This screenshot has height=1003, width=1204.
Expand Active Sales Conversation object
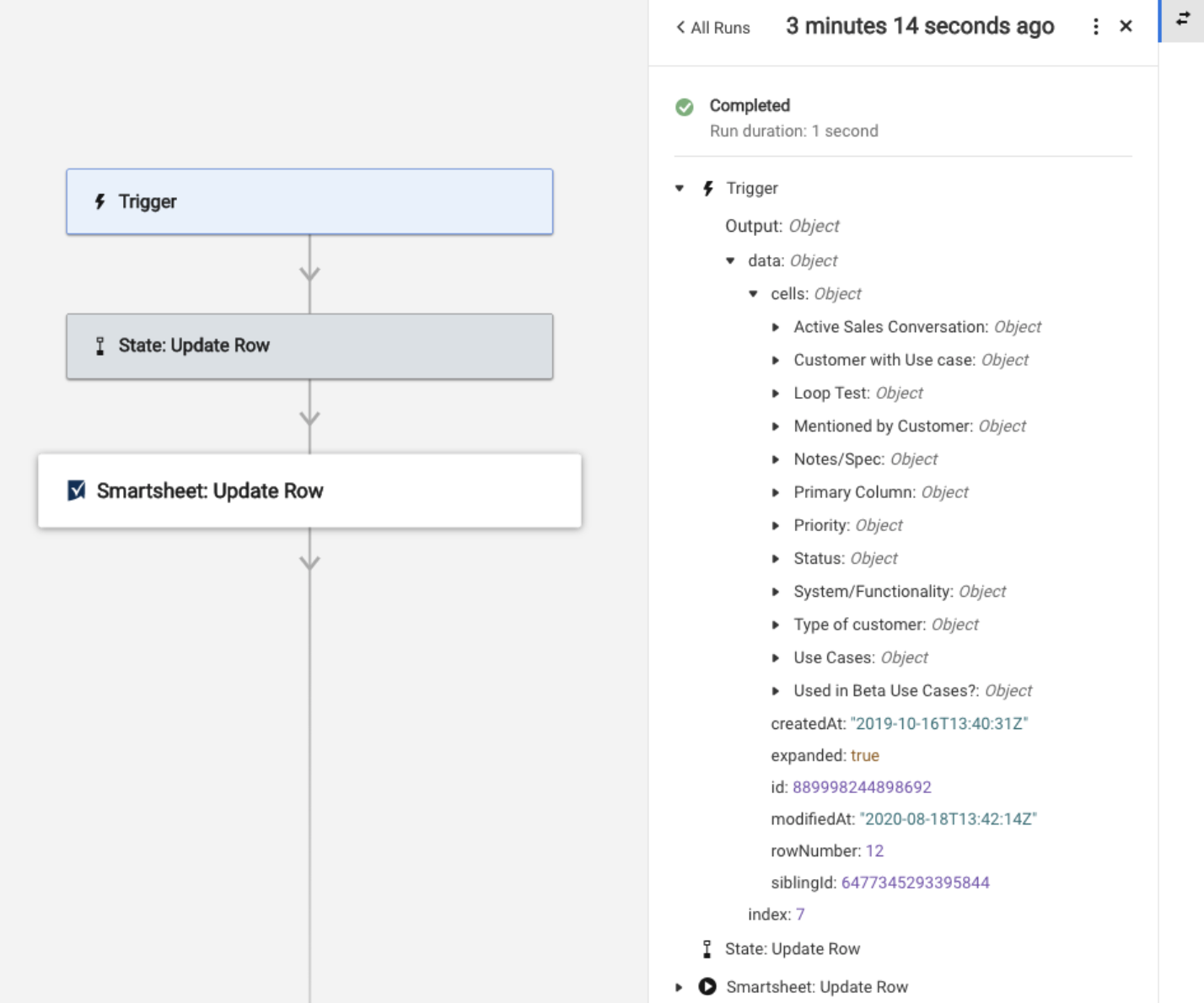pos(776,327)
